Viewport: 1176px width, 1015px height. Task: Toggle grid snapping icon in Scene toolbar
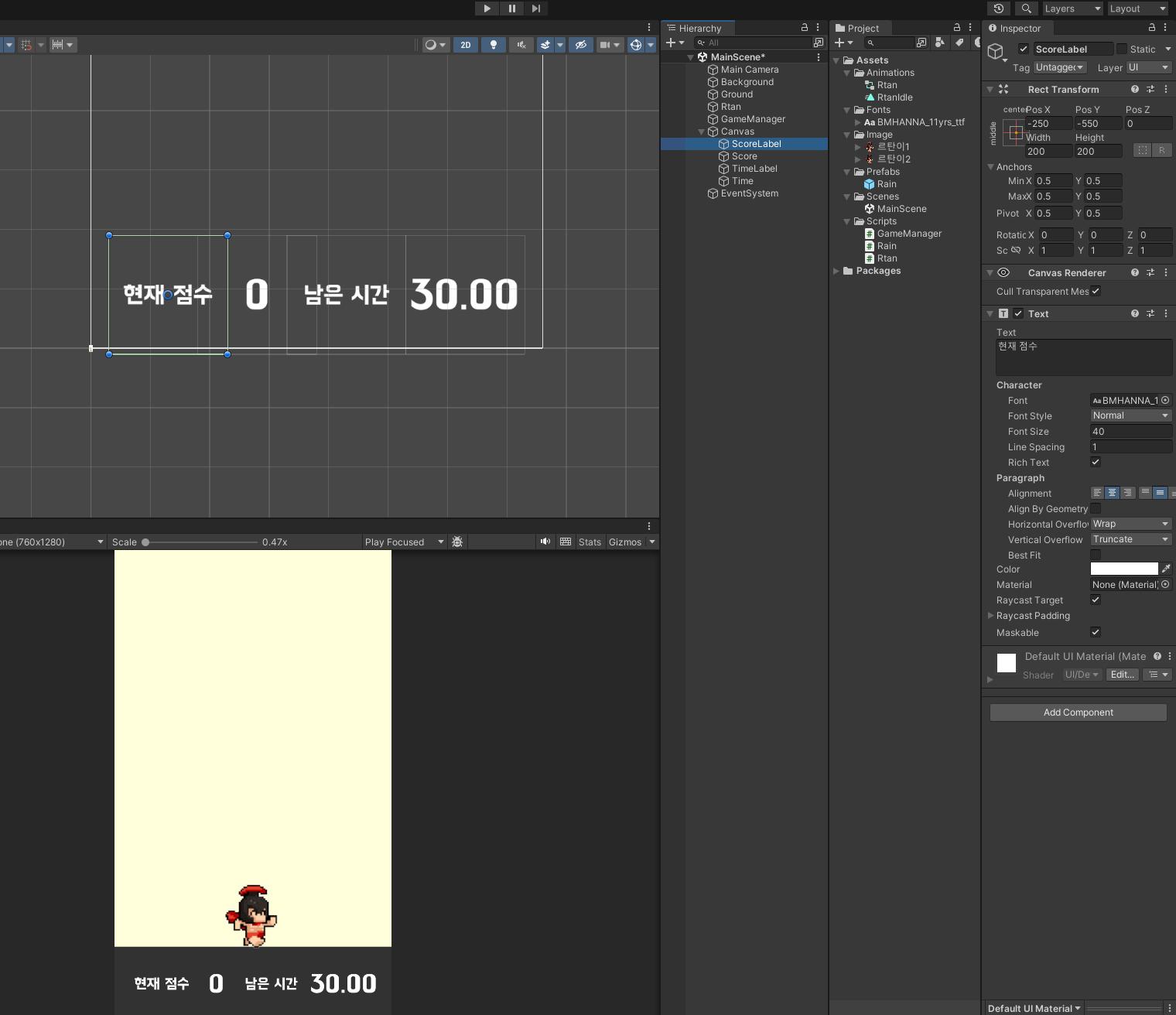click(26, 45)
